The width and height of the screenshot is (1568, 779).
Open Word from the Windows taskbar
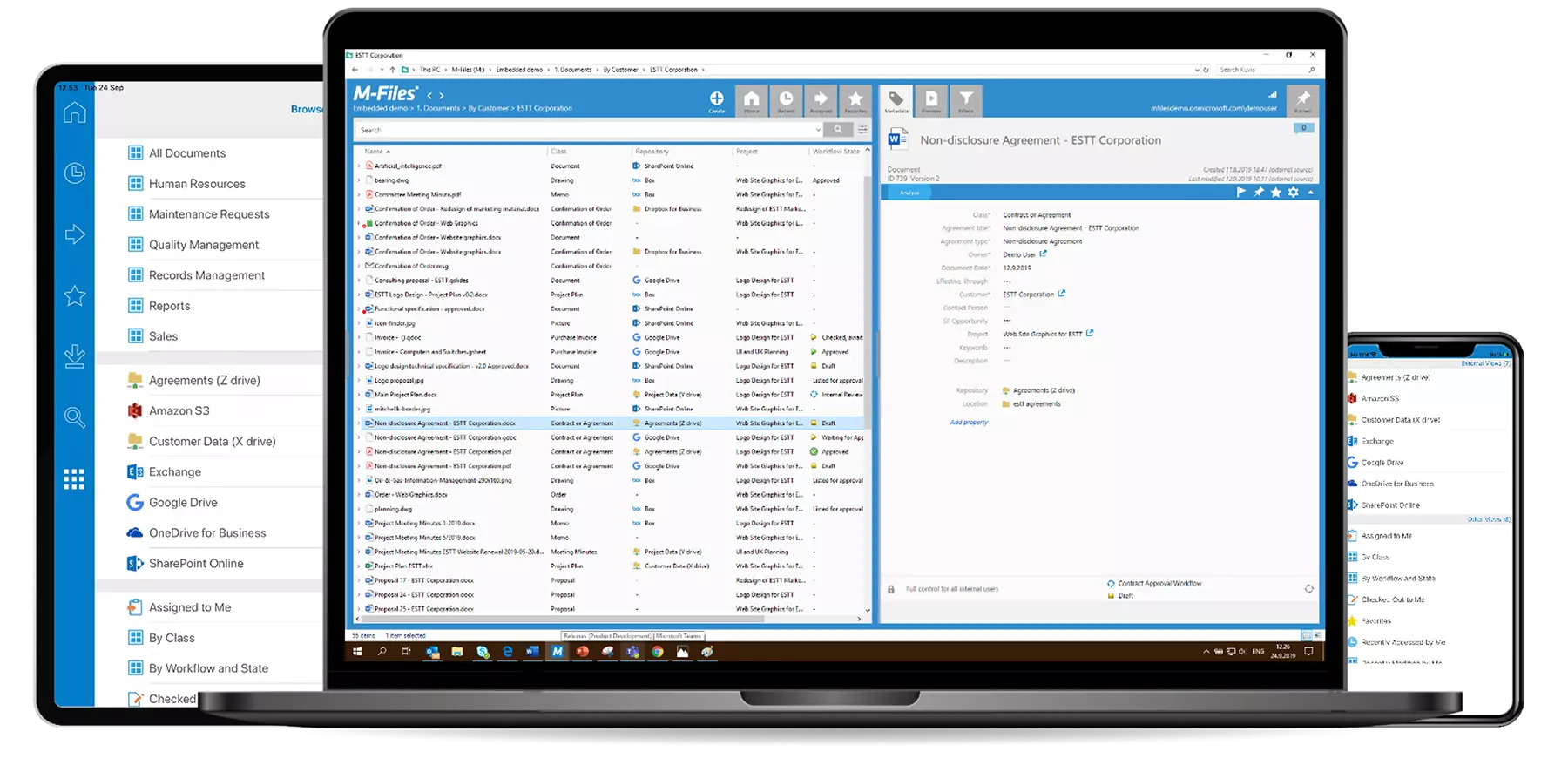532,652
